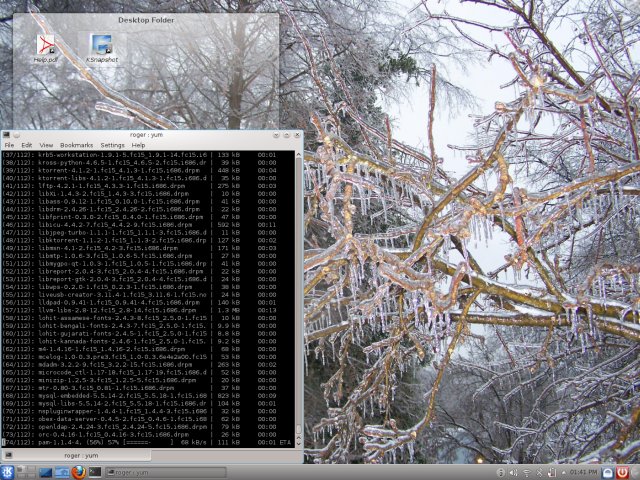Open the KSnapshot desktop icon

[x=102, y=49]
